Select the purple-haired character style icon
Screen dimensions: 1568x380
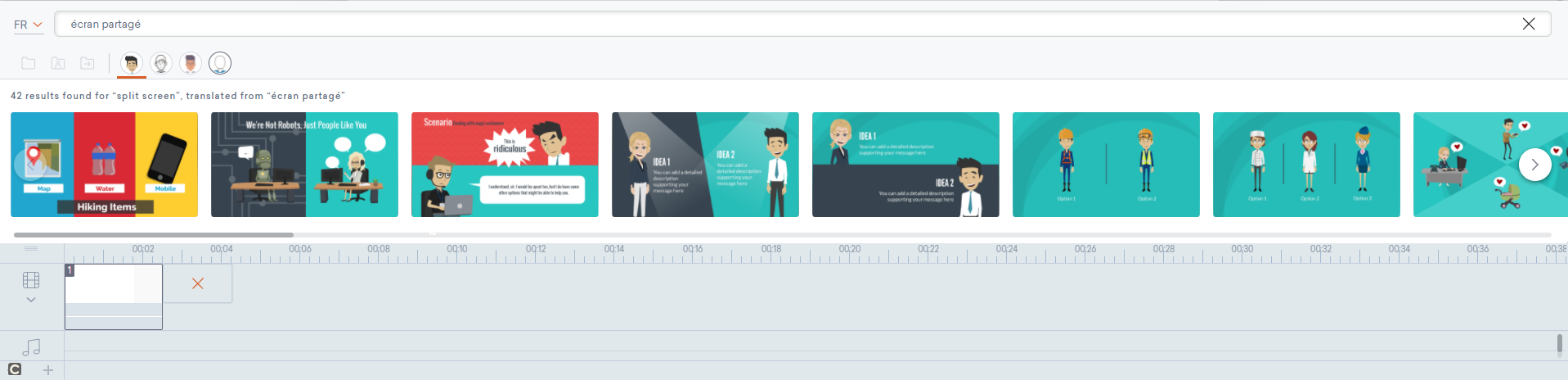point(191,63)
